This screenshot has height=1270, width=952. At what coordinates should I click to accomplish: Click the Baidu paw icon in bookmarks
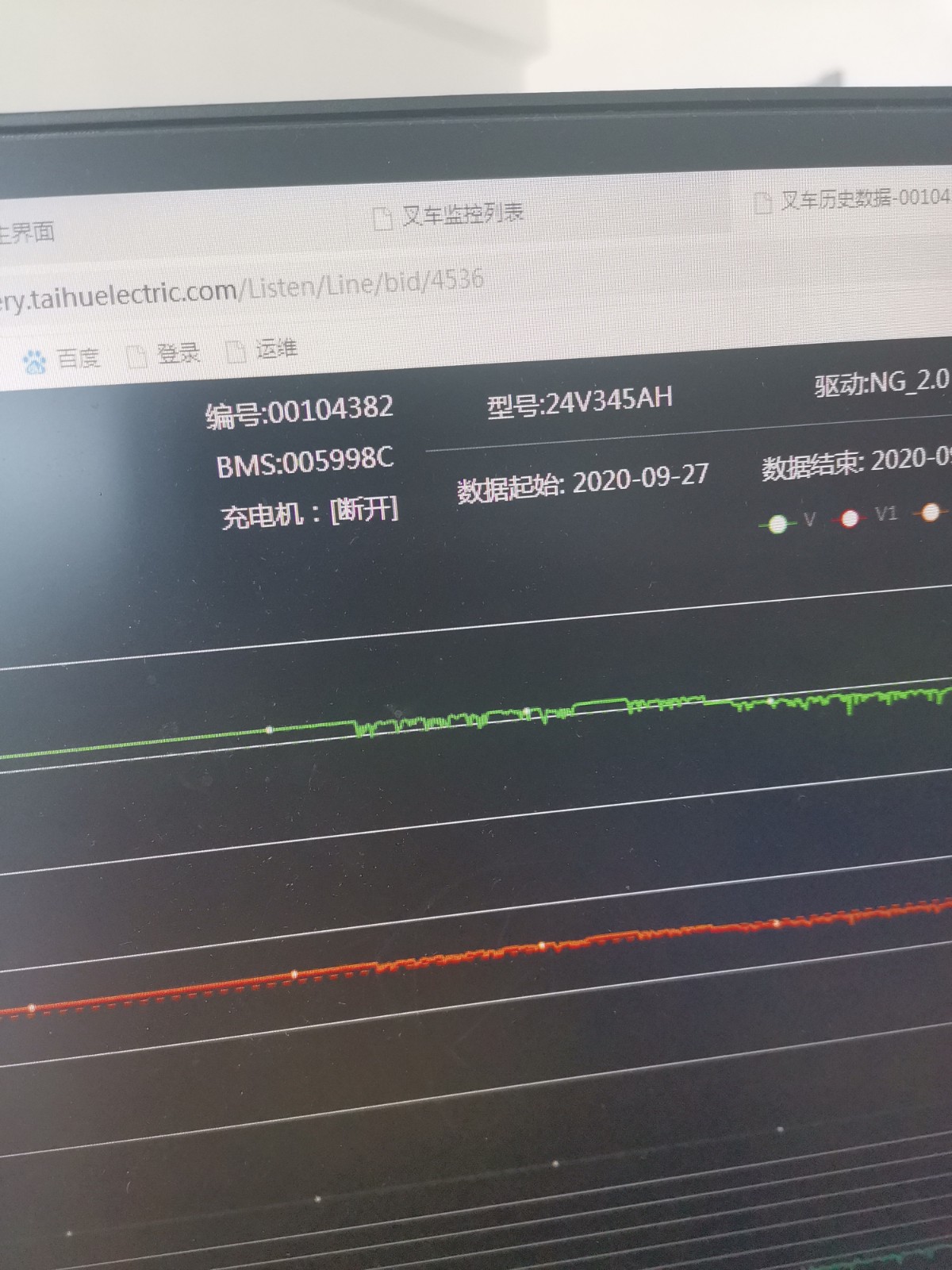tap(35, 361)
